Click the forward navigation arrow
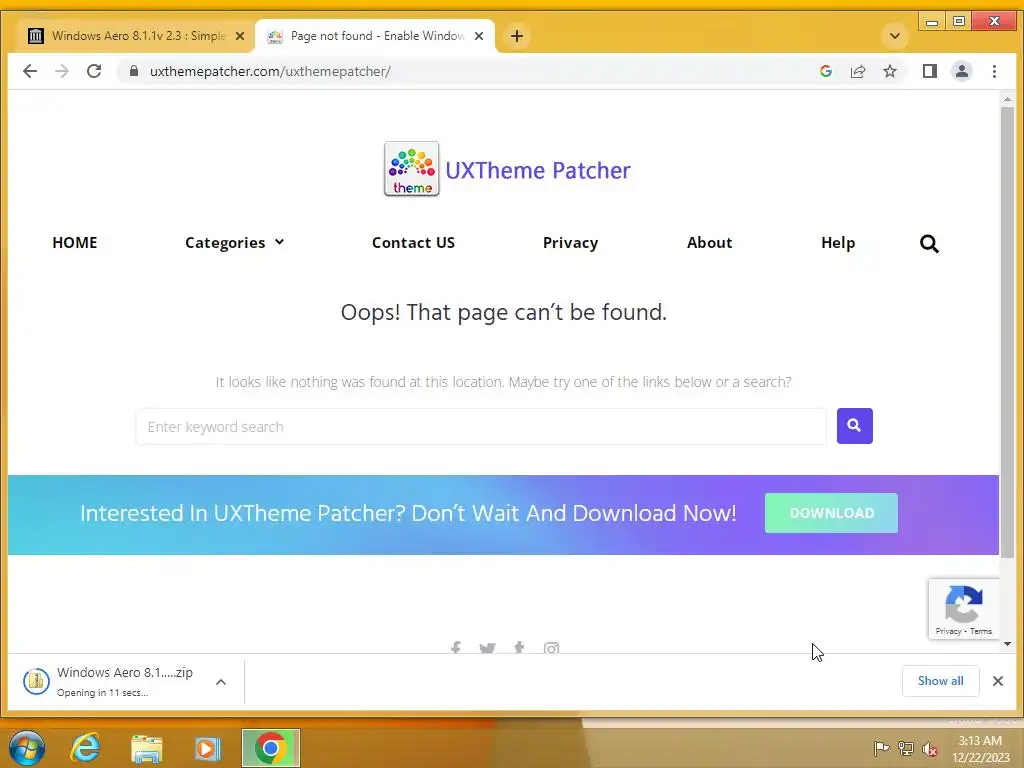Viewport: 1024px width, 768px height. tap(62, 71)
